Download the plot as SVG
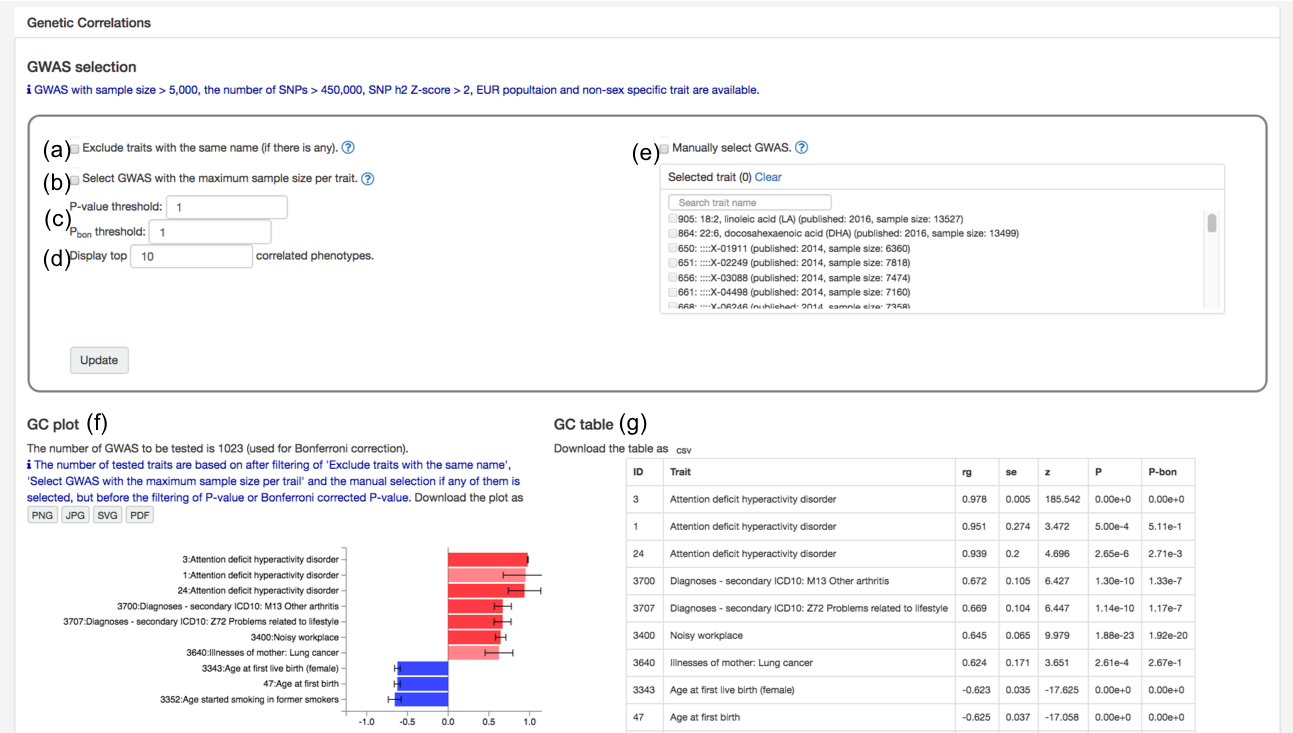1293x733 pixels. click(x=107, y=515)
